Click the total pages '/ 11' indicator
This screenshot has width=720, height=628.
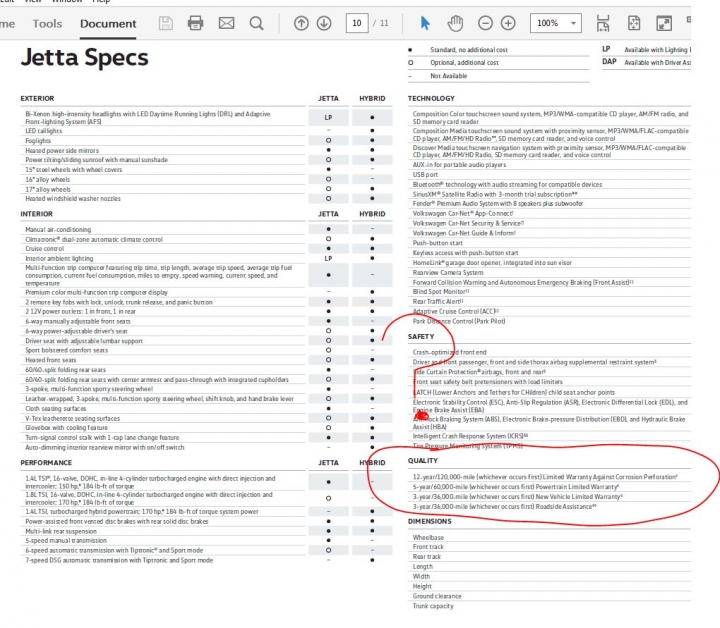tap(381, 23)
